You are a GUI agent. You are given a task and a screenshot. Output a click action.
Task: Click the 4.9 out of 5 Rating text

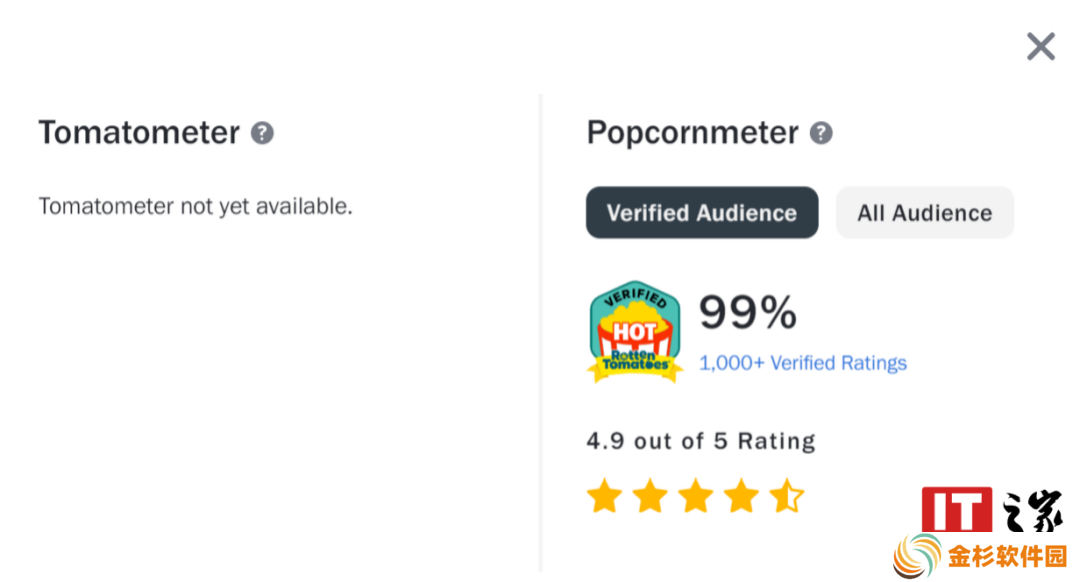coord(700,441)
